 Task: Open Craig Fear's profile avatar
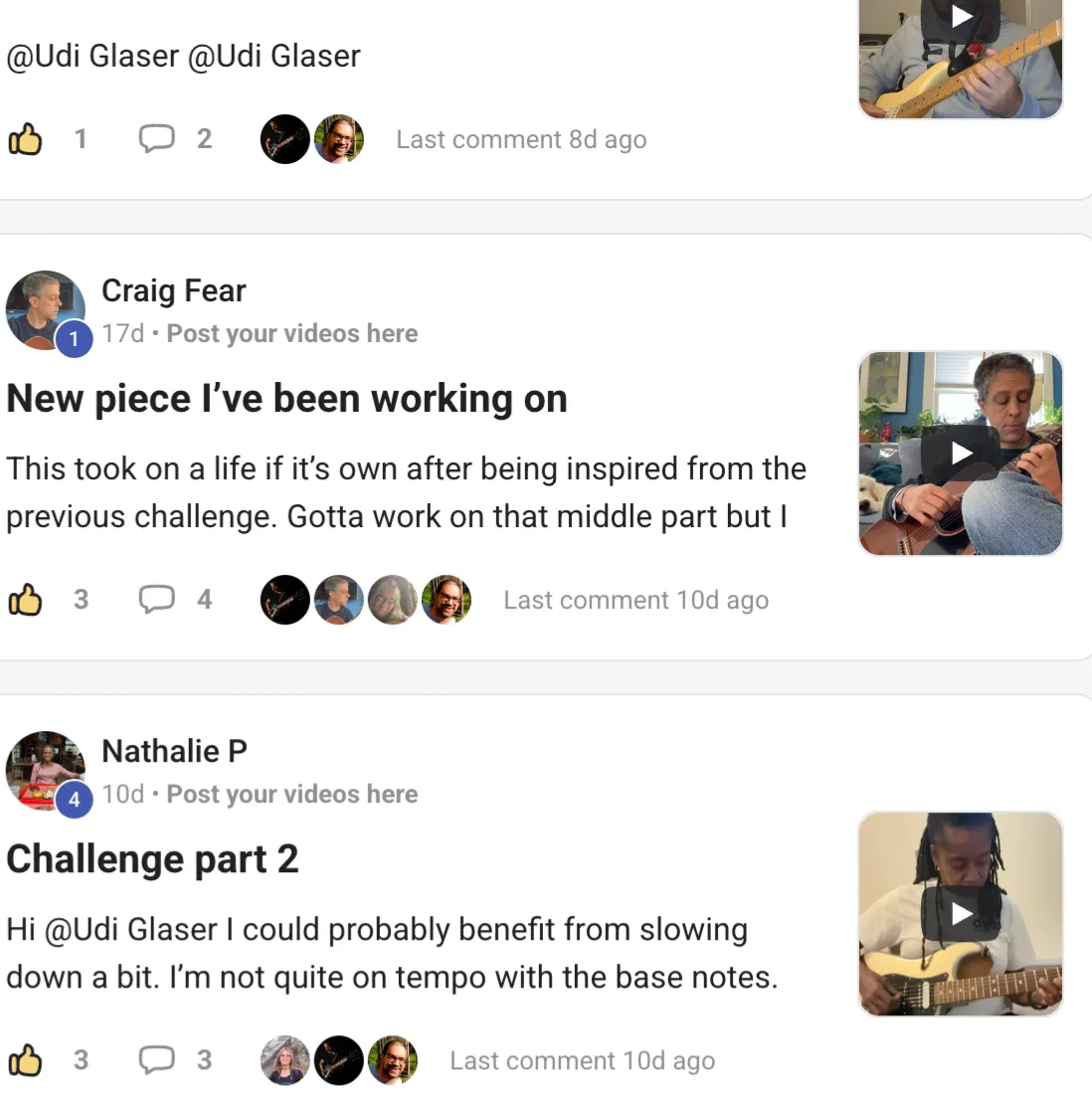(x=45, y=309)
